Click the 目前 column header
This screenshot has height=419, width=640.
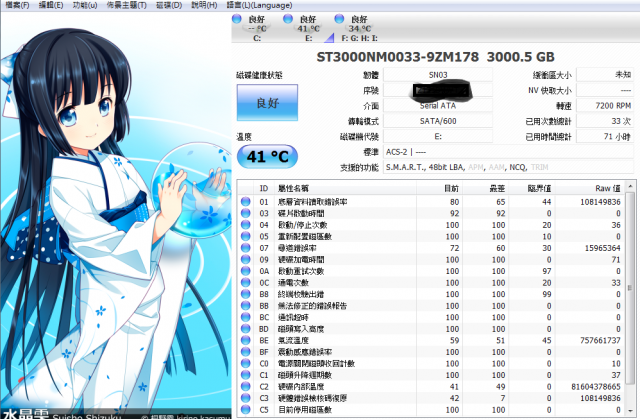[x=440, y=188]
